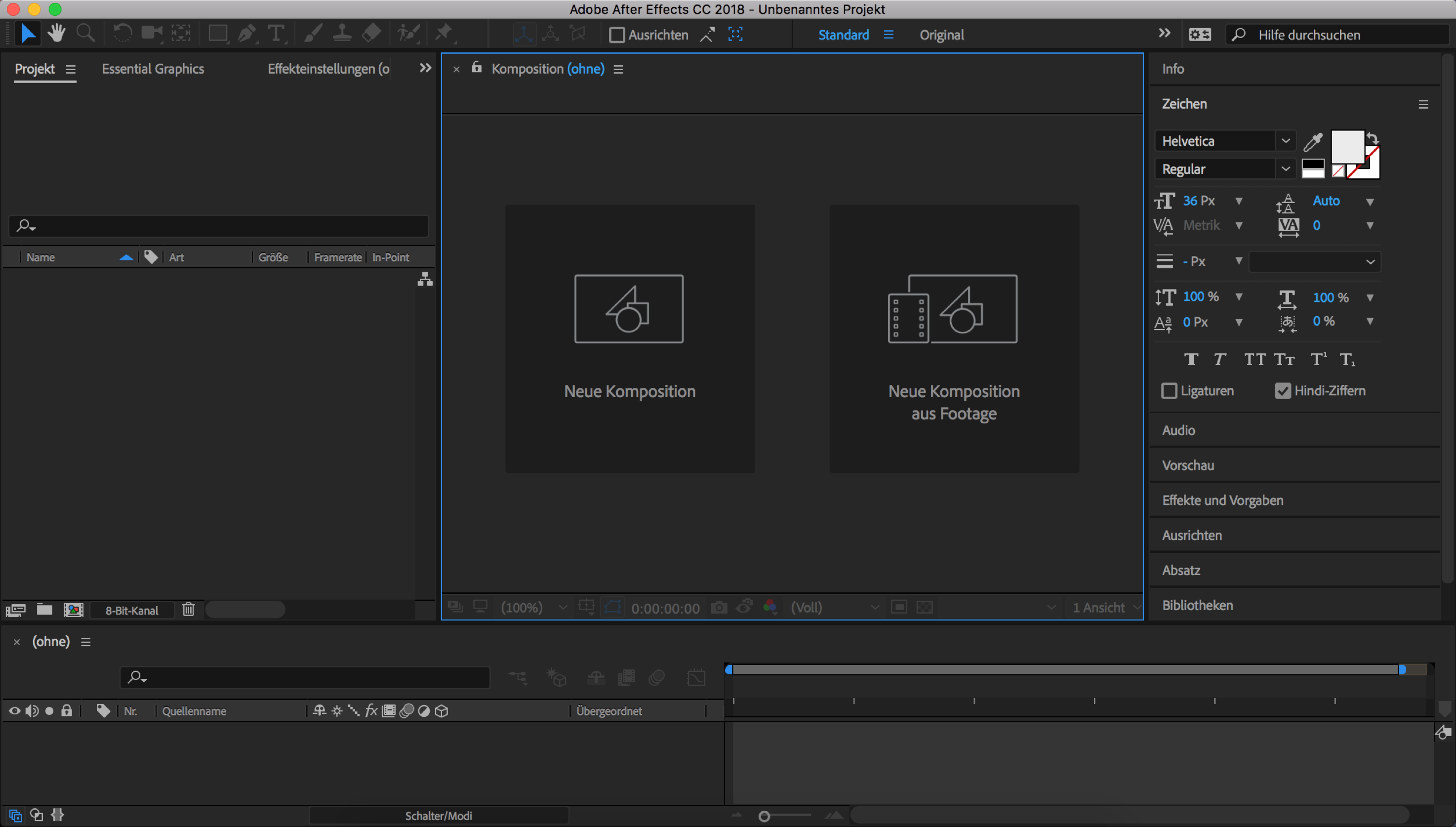This screenshot has width=1456, height=827.
Task: Disable Hindi-Ziffern in the Zeichen panel
Action: [1282, 390]
